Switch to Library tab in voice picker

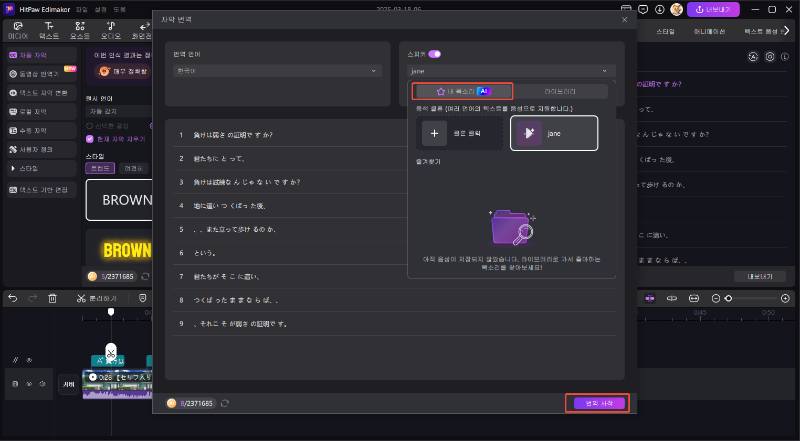tap(560, 91)
